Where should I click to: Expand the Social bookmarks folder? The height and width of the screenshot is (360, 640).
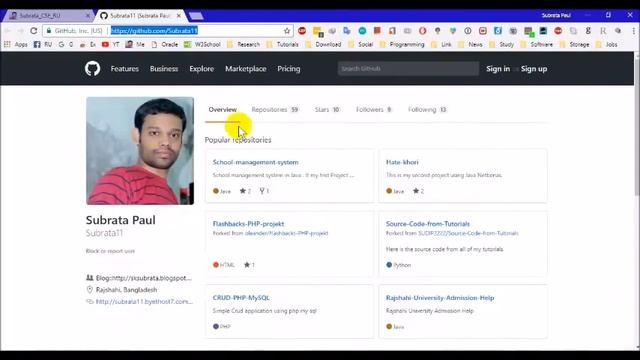(x=360, y=44)
